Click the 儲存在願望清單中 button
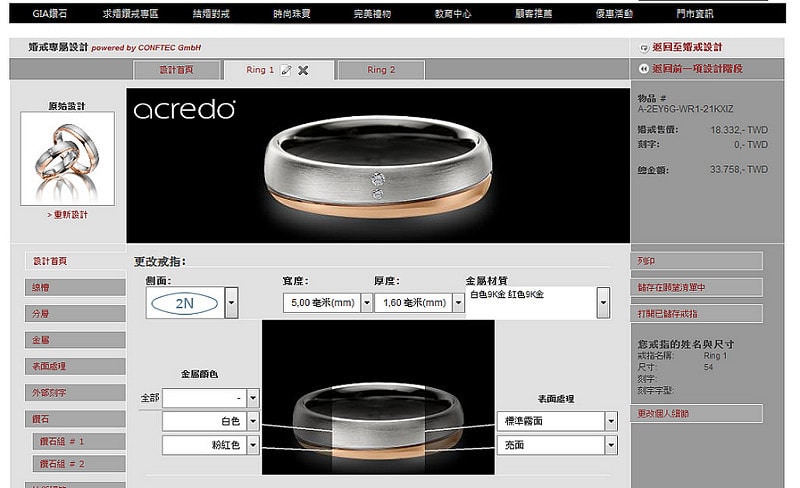Viewport: 800px width, 488px height. [x=696, y=288]
